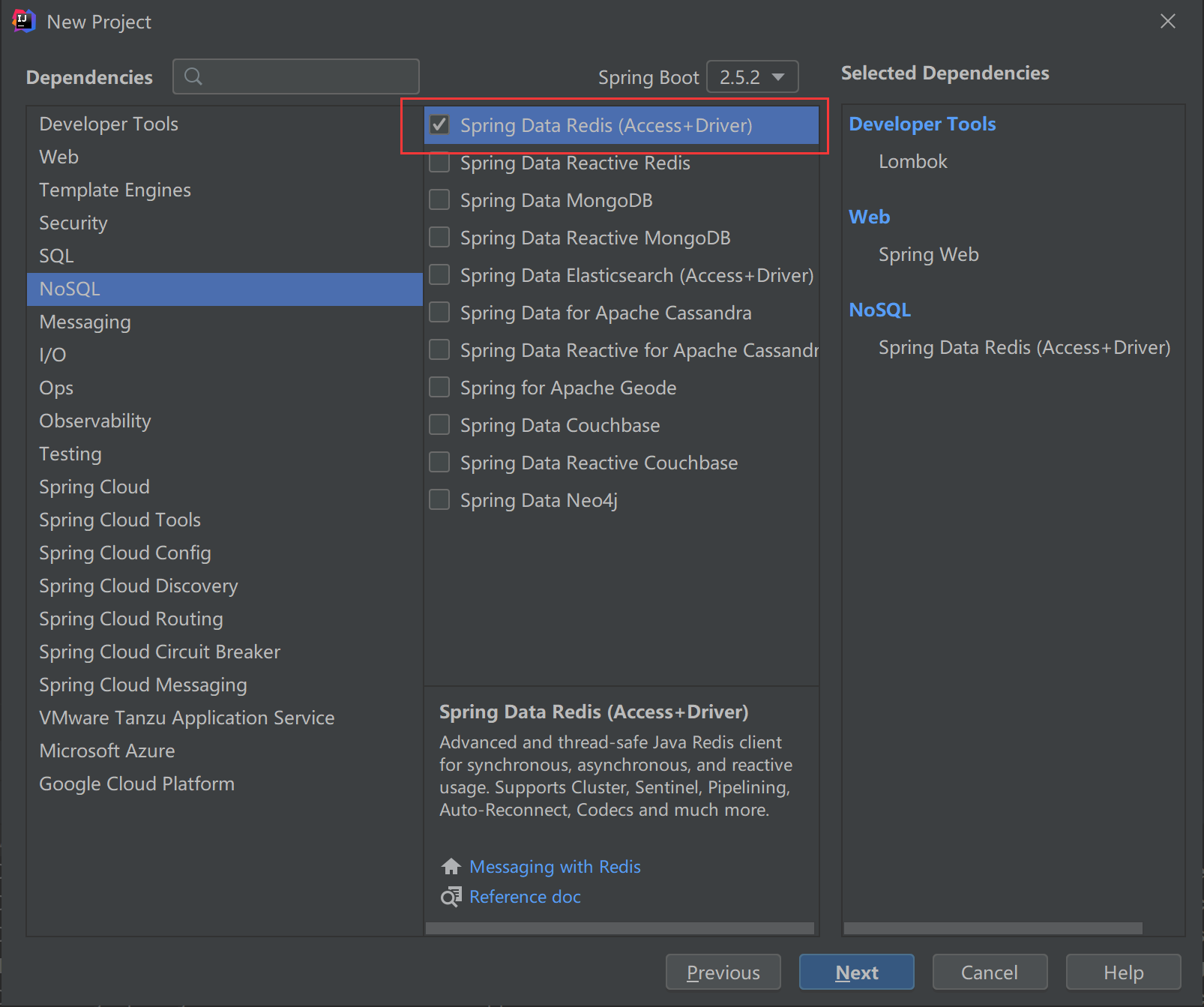
Task: Open the Template Engines category
Action: tap(225, 190)
